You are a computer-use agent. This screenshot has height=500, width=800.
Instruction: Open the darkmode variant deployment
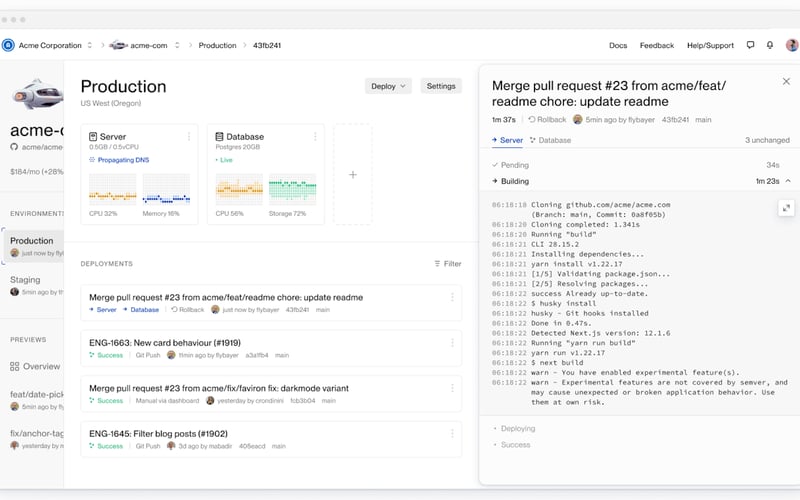[x=271, y=394]
